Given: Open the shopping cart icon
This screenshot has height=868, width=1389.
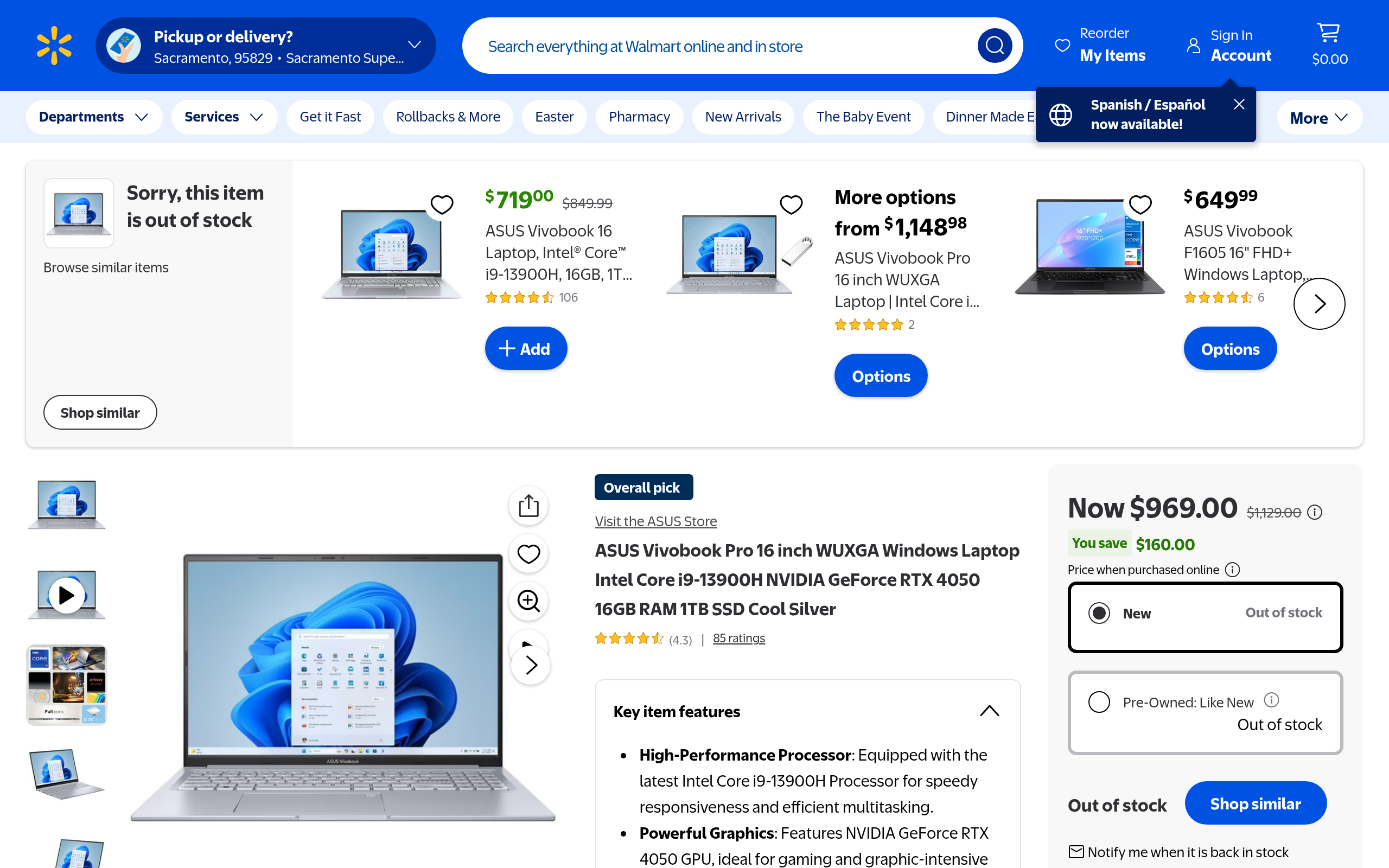Looking at the screenshot, I should pyautogui.click(x=1328, y=33).
